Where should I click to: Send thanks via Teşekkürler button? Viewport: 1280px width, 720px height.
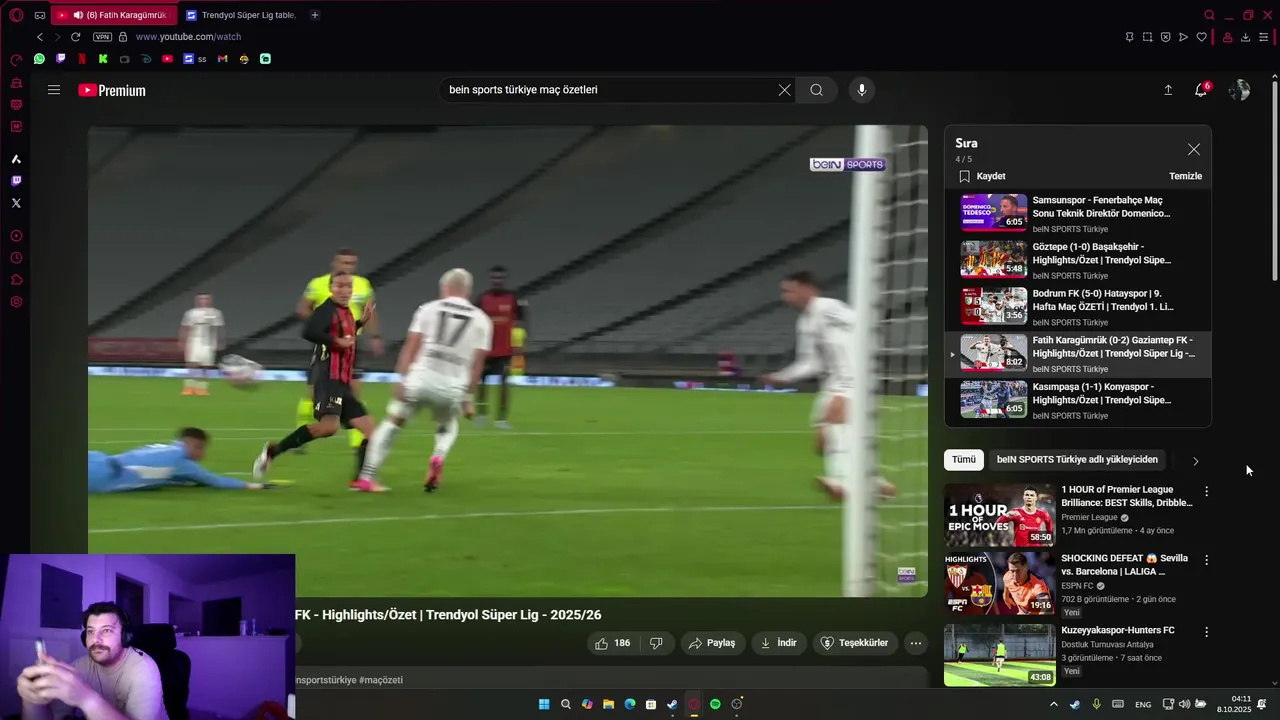click(855, 643)
